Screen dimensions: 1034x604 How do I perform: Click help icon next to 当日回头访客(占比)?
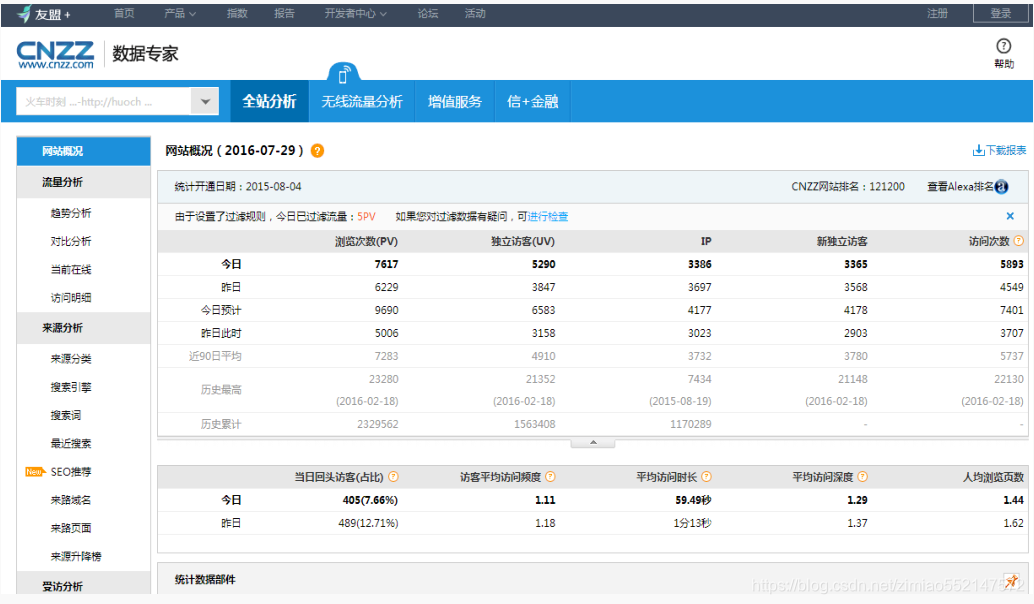click(x=393, y=477)
